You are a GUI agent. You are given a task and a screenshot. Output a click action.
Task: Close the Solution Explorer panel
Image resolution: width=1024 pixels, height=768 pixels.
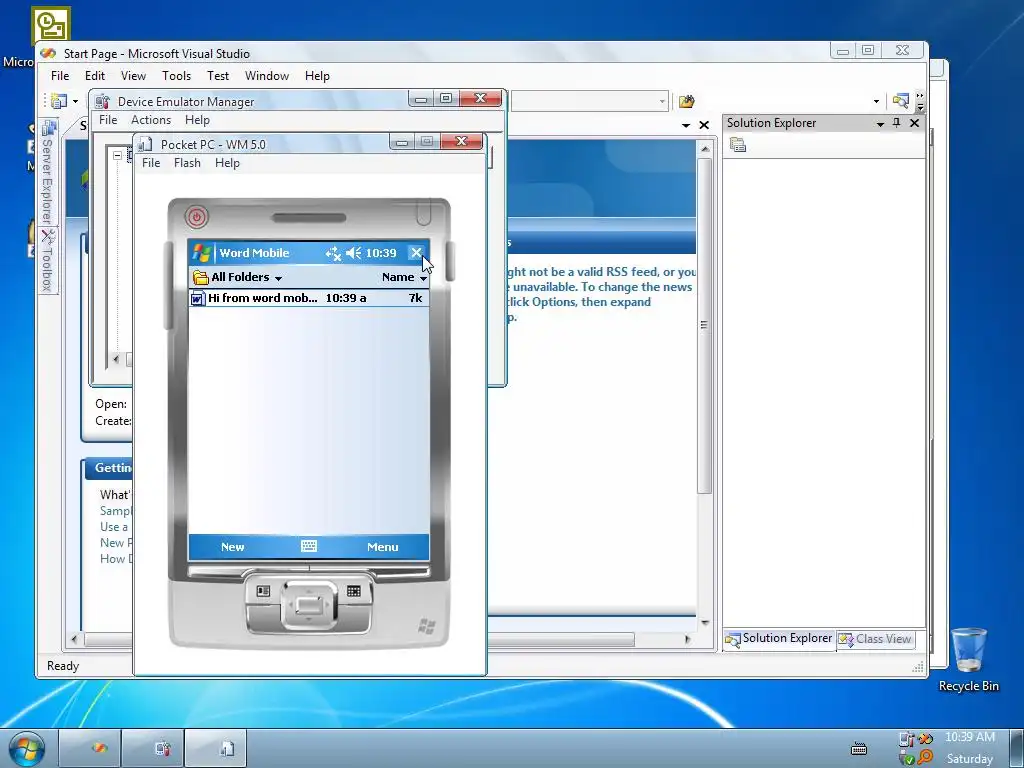tap(914, 123)
